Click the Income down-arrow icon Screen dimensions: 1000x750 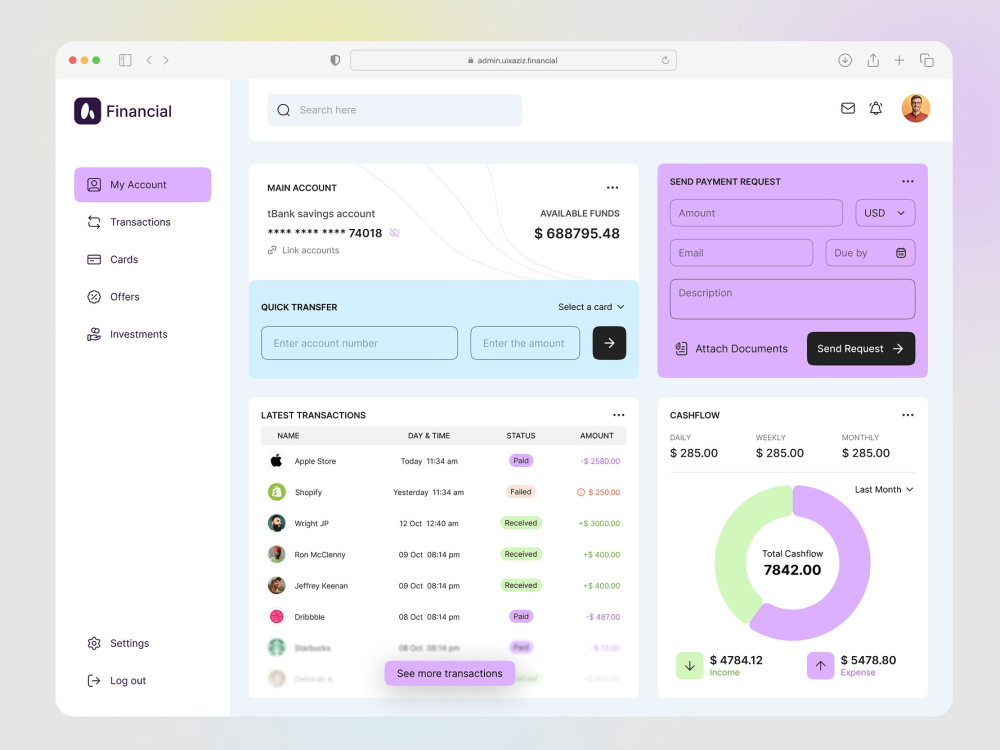tap(689, 666)
